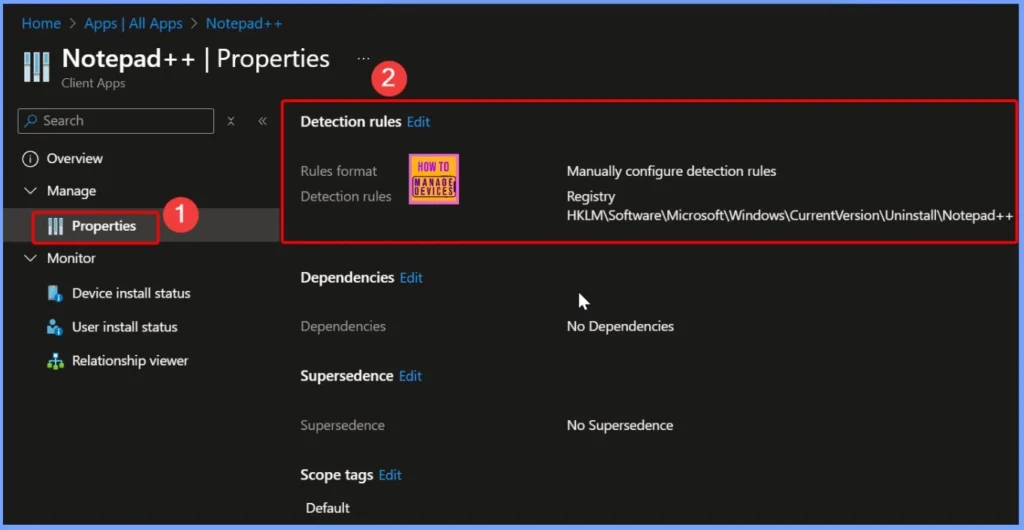Collapse the Monitor section chevron

(30, 258)
